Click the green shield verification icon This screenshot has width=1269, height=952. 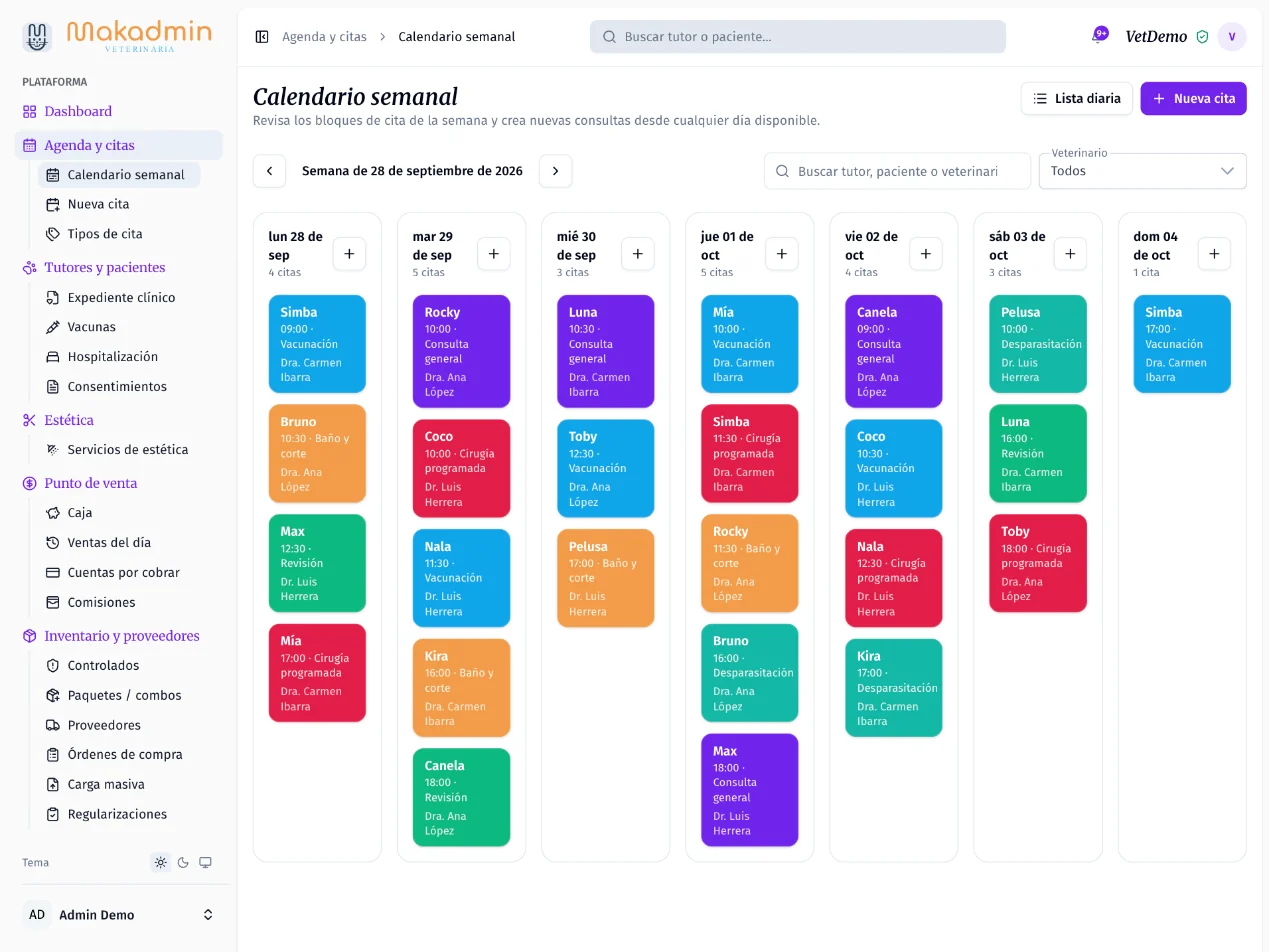click(1202, 37)
